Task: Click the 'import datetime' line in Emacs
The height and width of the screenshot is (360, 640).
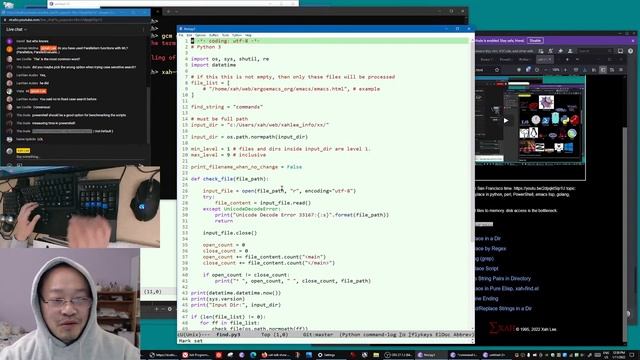Action: point(213,65)
